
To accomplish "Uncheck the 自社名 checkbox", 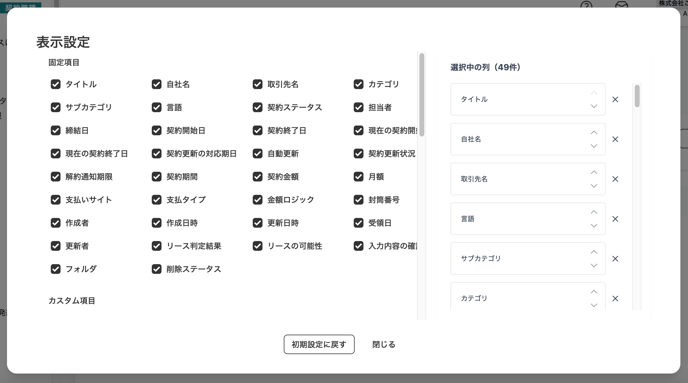I will tap(157, 84).
